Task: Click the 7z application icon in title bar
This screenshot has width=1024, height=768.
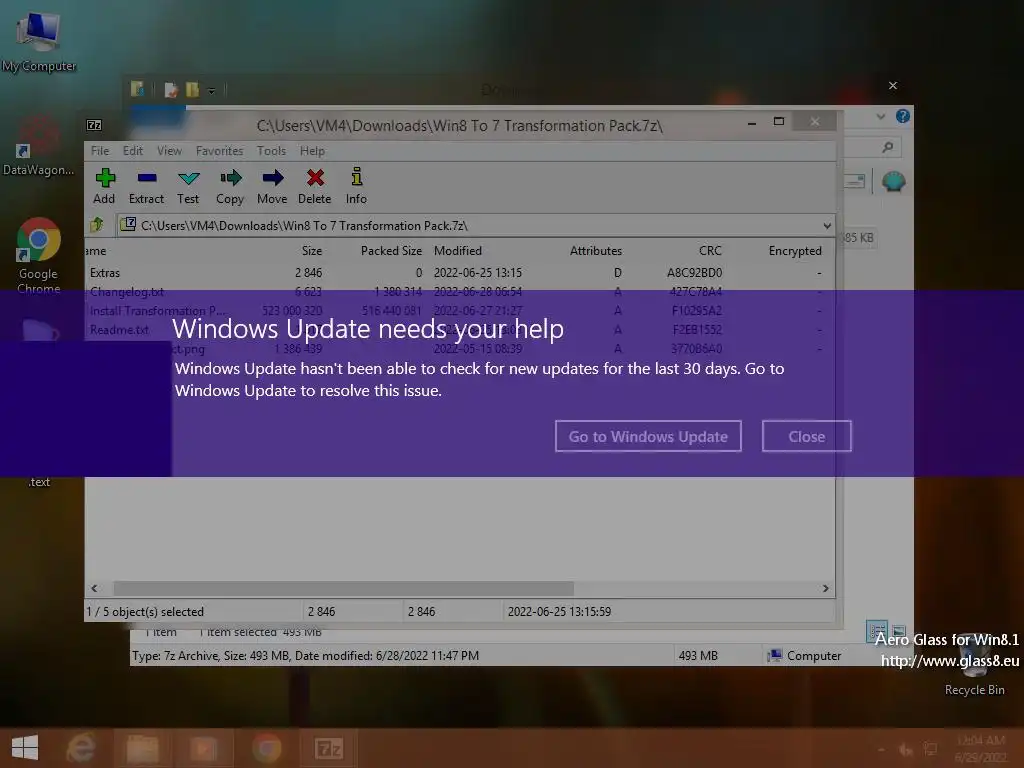Action: point(94,125)
